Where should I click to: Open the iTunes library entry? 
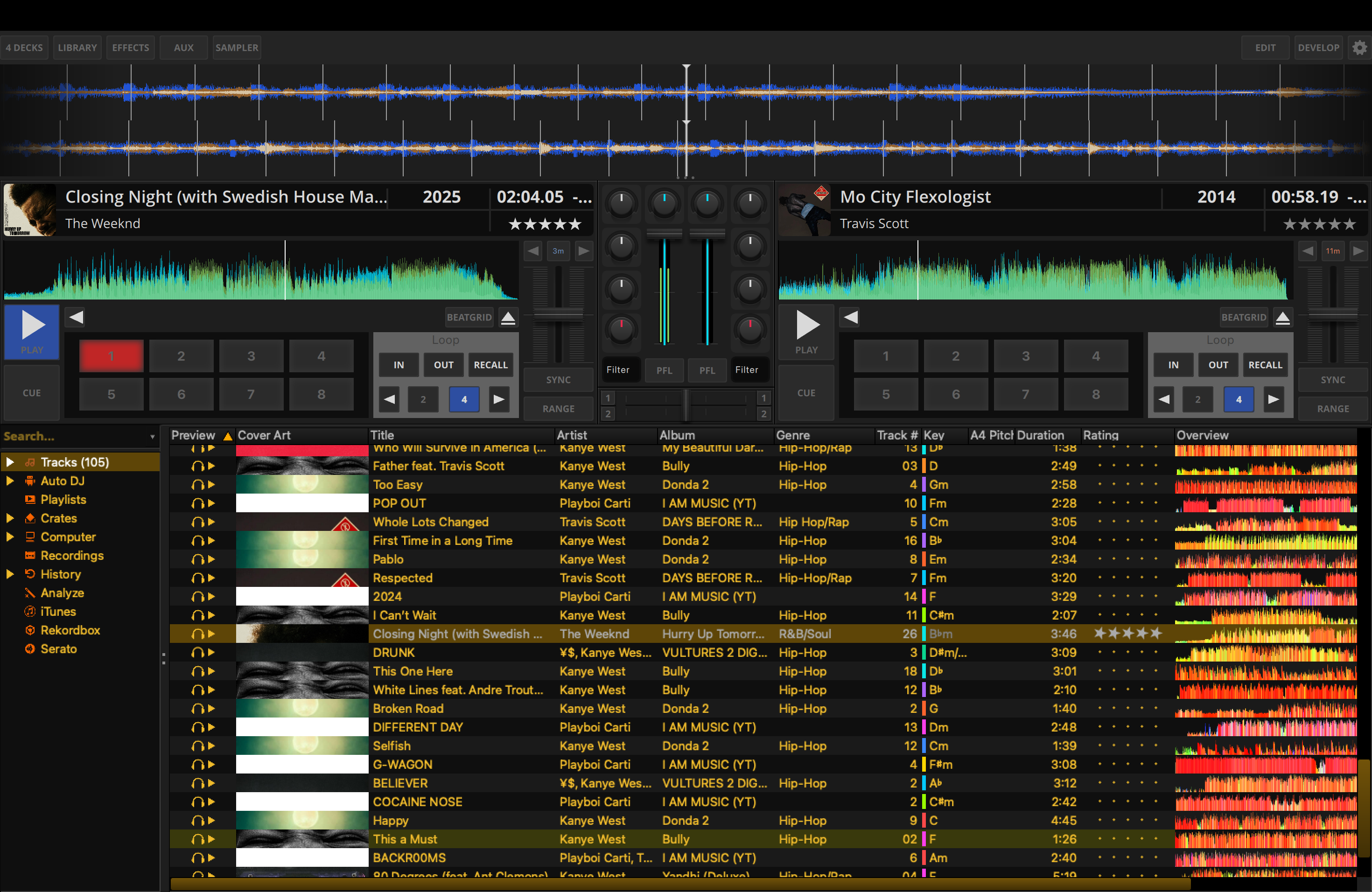58,611
